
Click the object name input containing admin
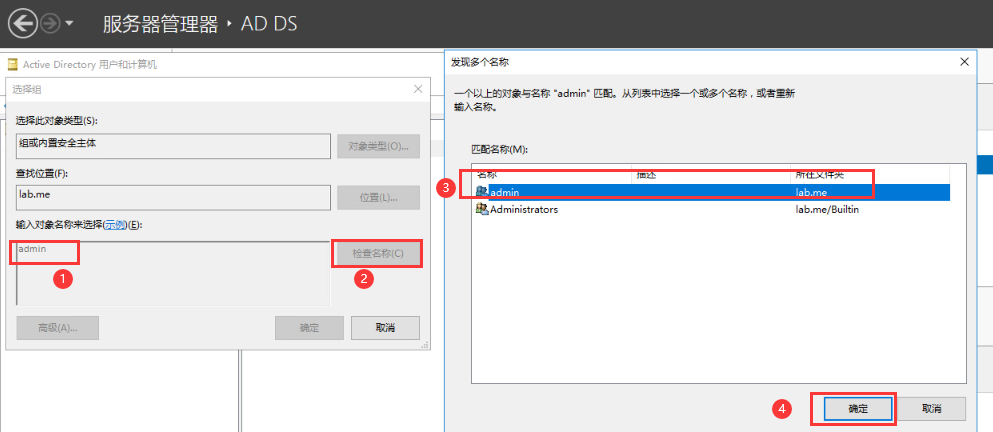[x=172, y=273]
